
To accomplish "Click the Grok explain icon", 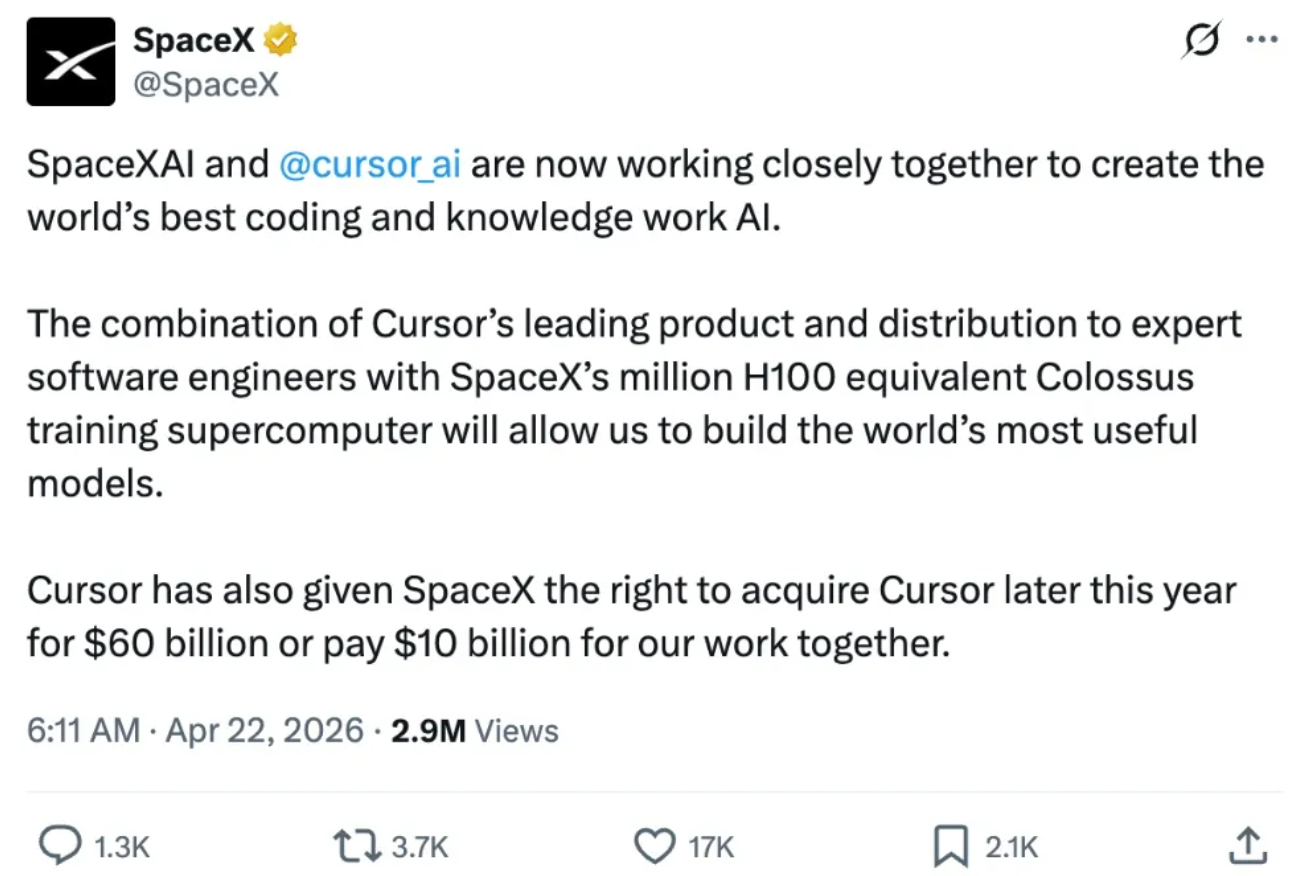I will [x=1201, y=41].
